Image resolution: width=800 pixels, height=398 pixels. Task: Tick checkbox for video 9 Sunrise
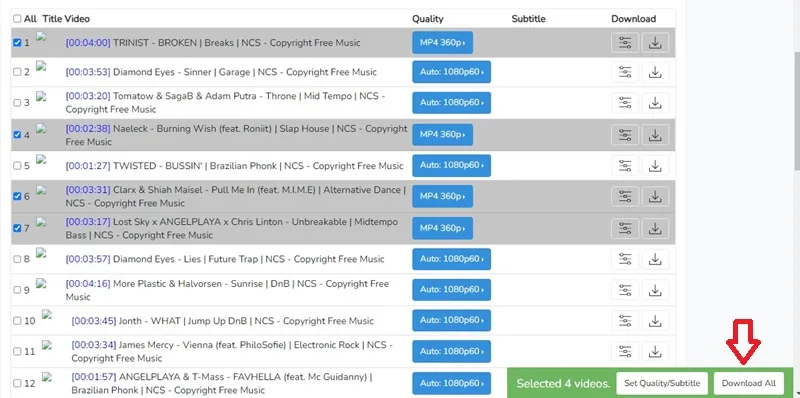pyautogui.click(x=17, y=290)
